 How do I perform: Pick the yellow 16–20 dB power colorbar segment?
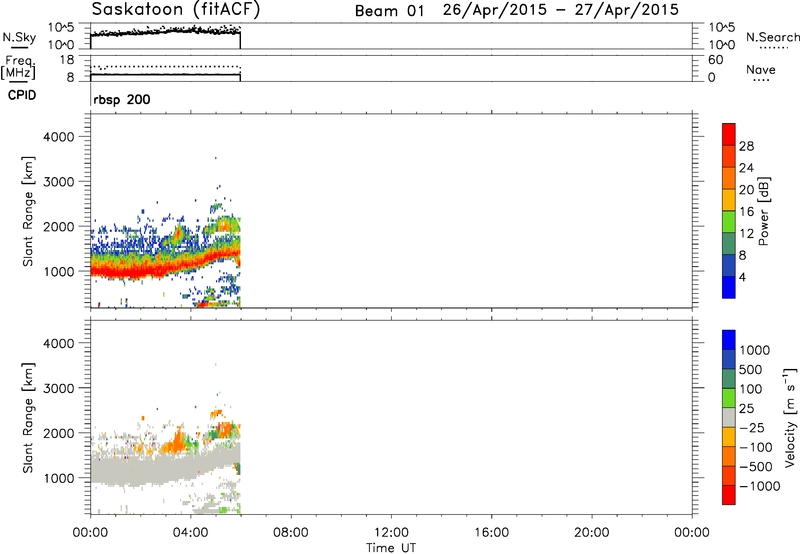pos(729,200)
